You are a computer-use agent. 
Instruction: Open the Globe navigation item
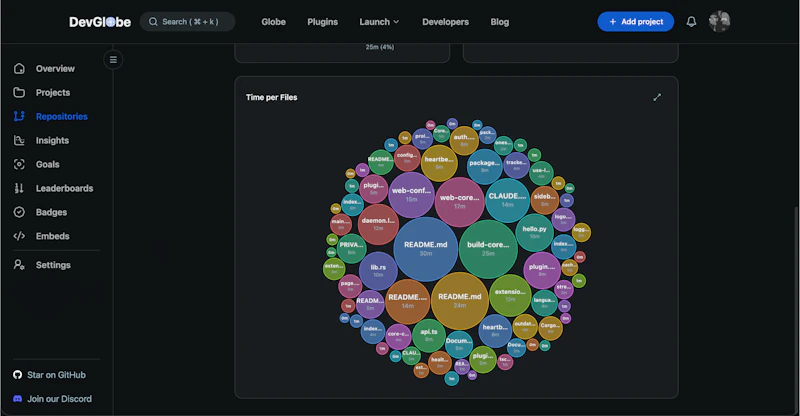[x=273, y=22]
